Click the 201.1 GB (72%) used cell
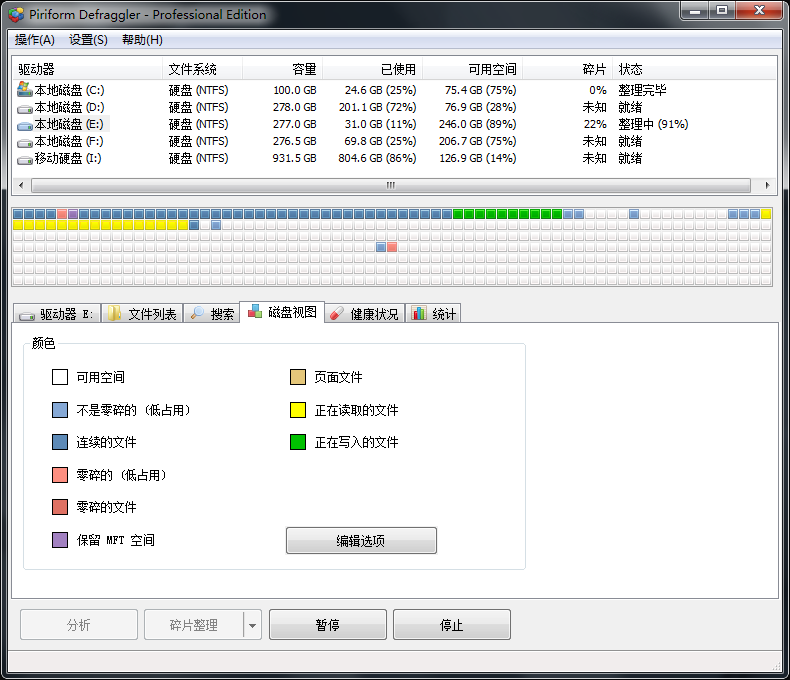 pyautogui.click(x=377, y=107)
